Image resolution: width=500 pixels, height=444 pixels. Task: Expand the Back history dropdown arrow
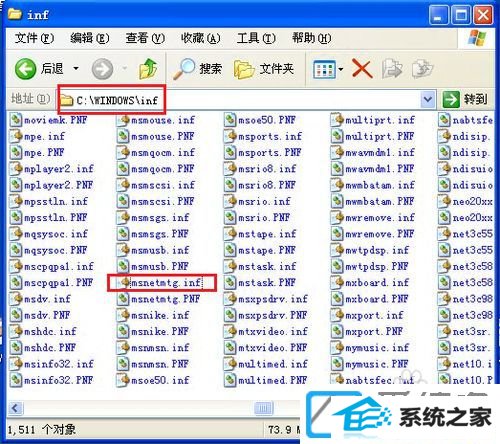[x=76, y=69]
